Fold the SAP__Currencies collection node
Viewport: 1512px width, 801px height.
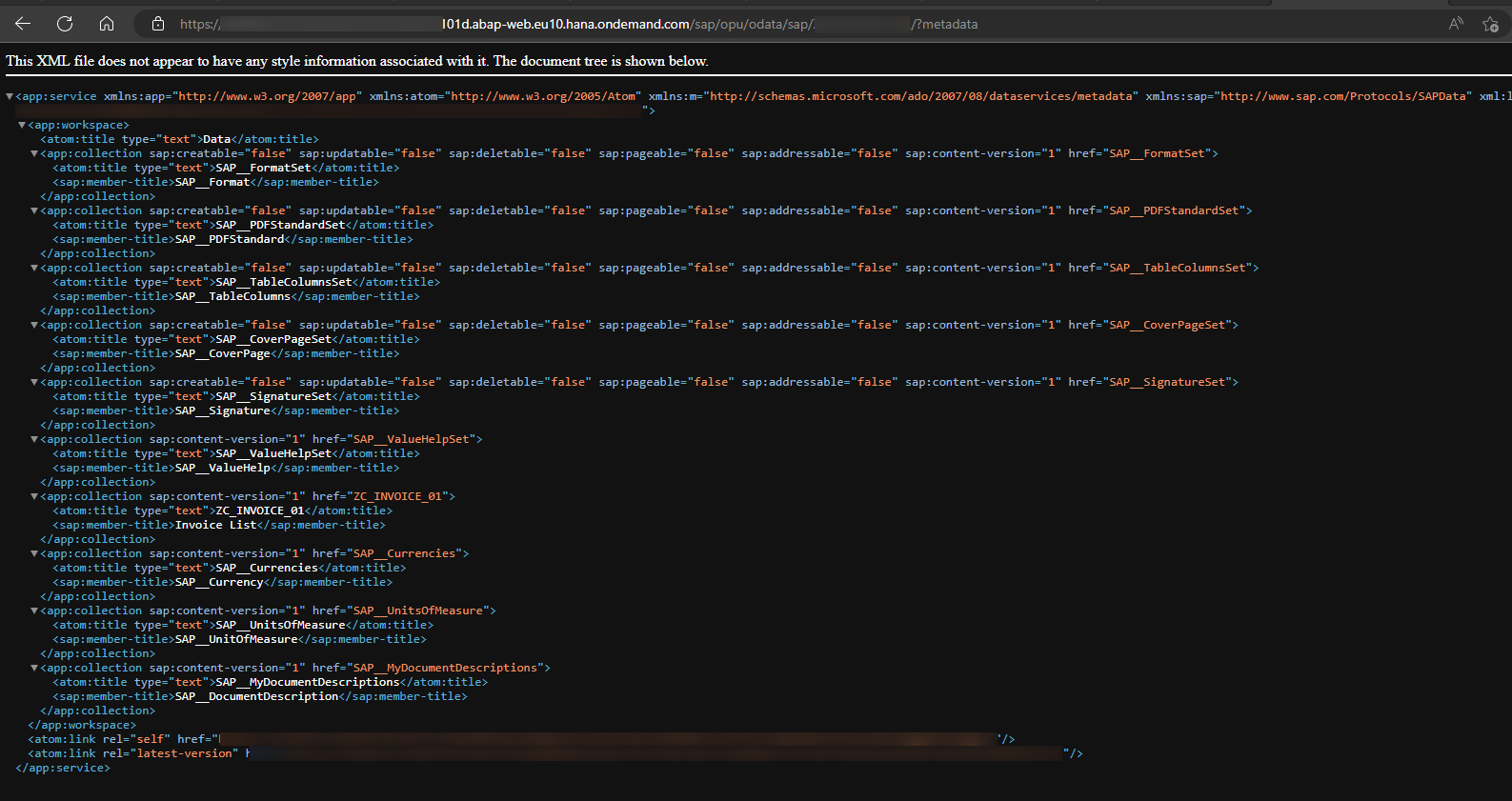click(x=34, y=553)
